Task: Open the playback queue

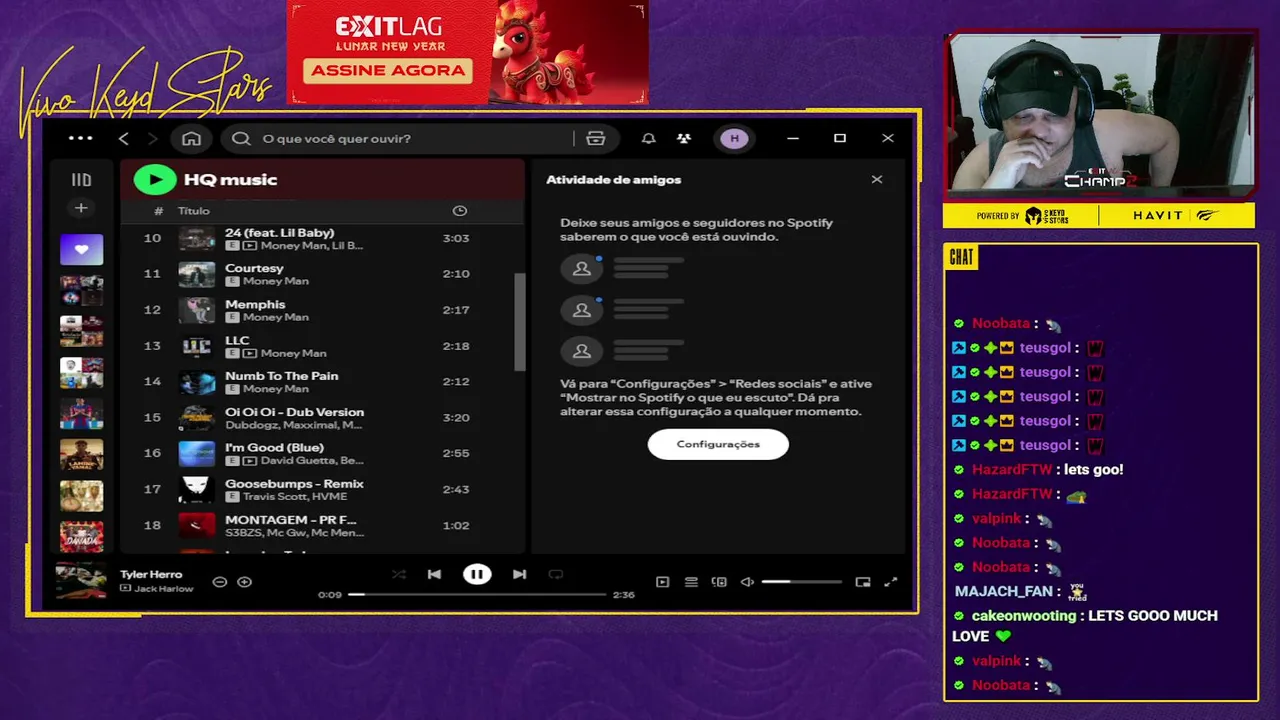Action: 691,582
